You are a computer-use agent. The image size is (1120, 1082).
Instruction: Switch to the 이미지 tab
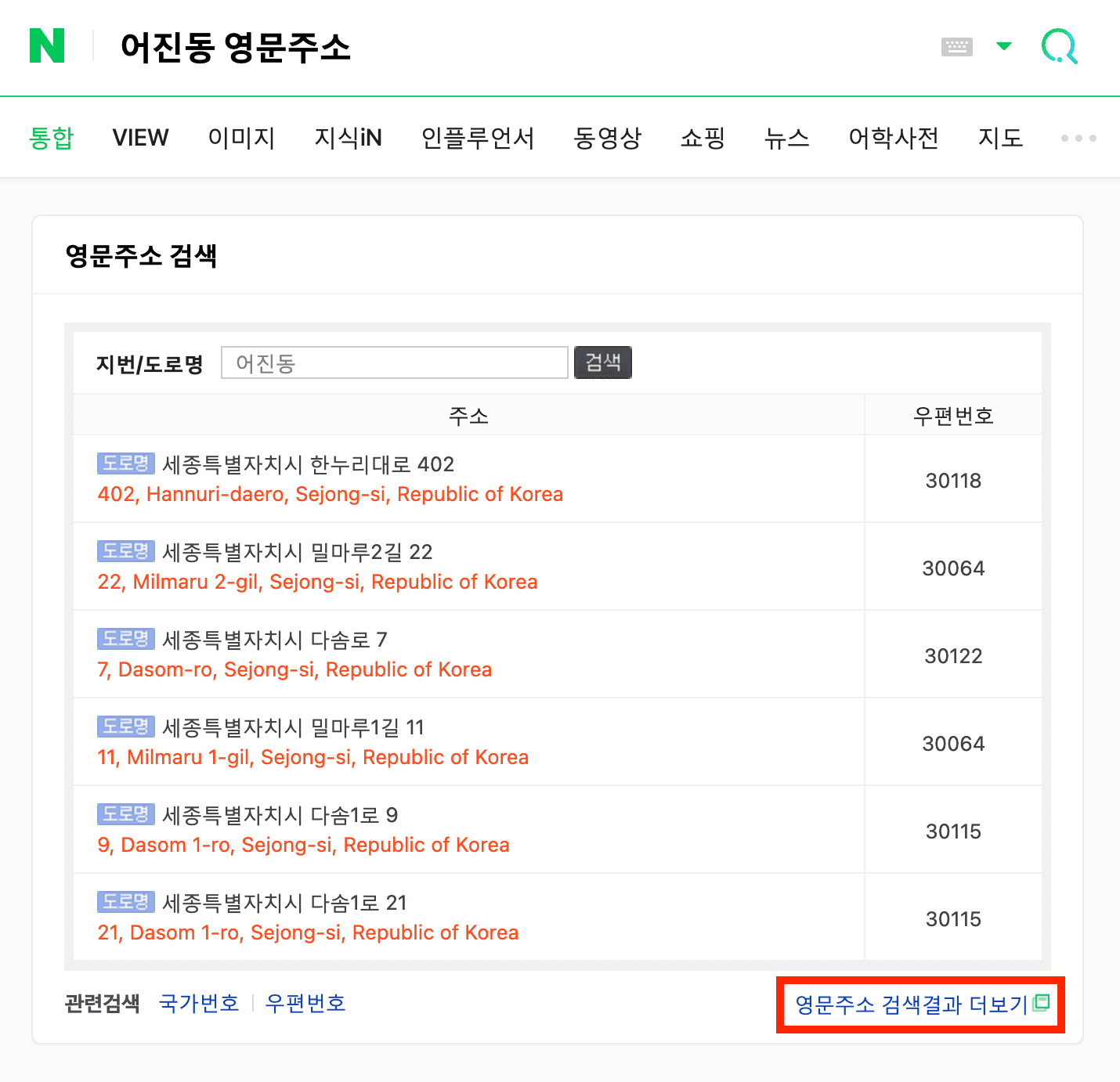point(241,138)
